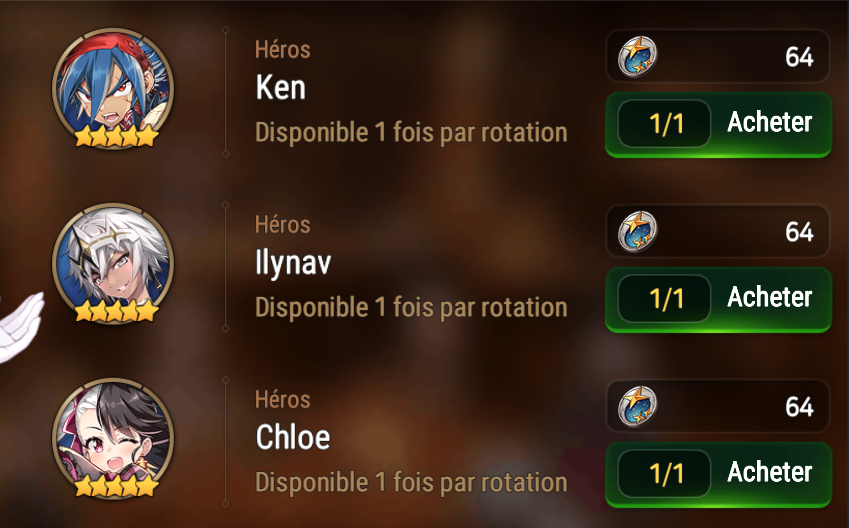
Task: Click Ilynav's five-star rating
Action: click(x=116, y=311)
